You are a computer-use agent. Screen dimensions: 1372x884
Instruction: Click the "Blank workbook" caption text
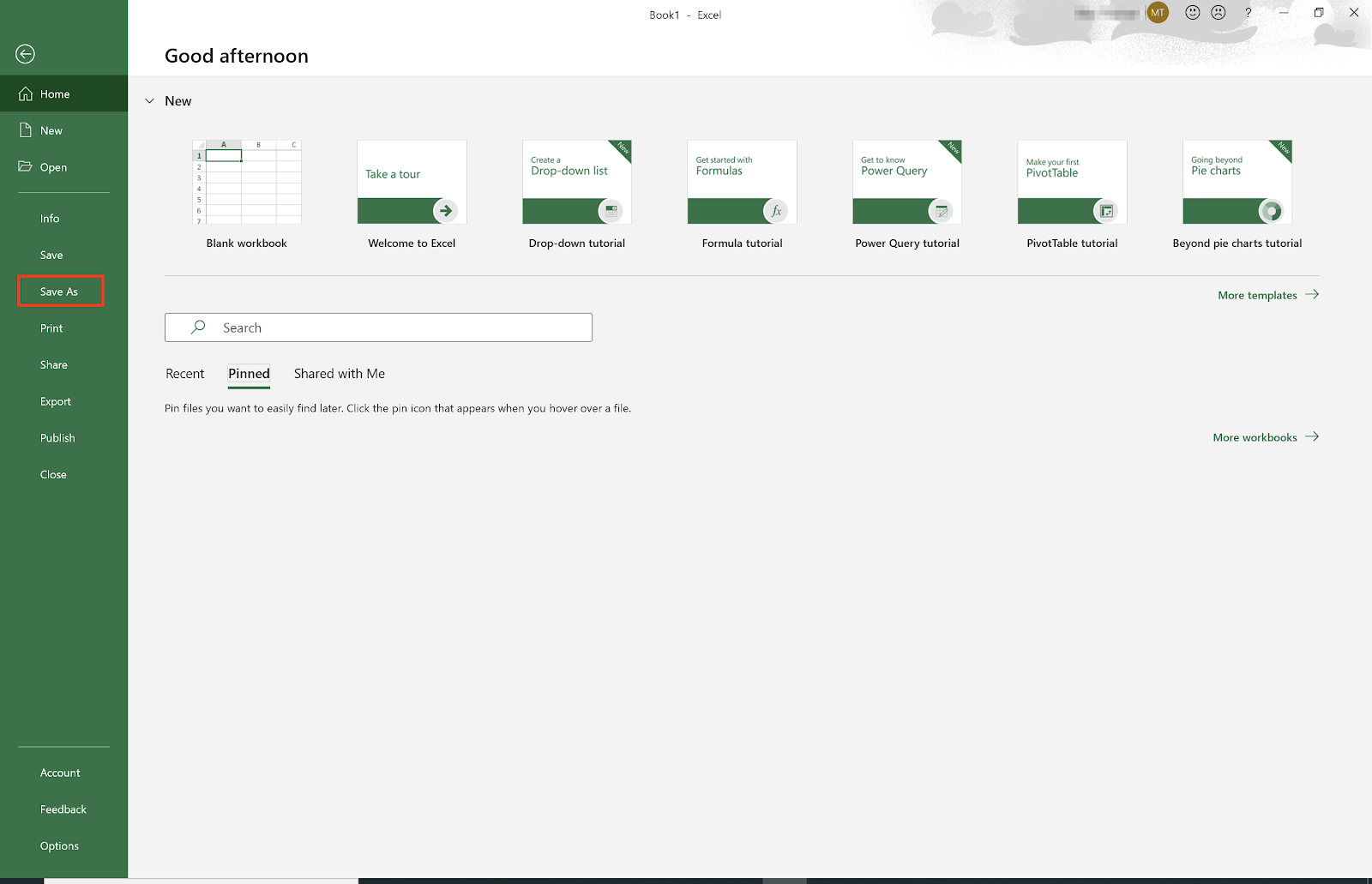[247, 244]
